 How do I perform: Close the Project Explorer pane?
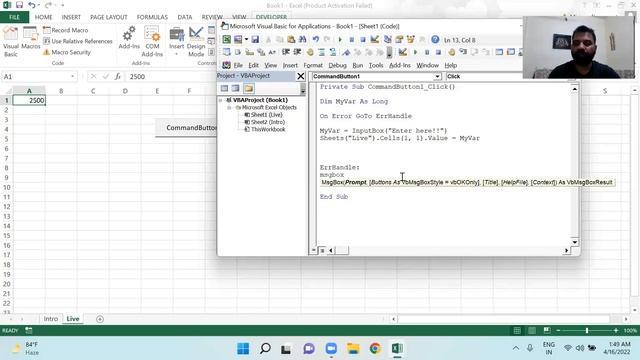click(x=300, y=76)
